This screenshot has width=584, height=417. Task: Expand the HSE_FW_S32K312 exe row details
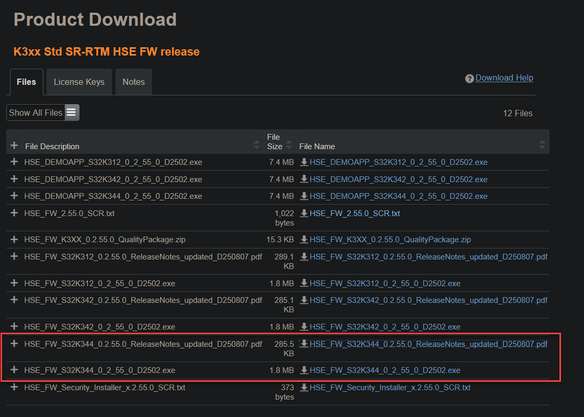(14, 283)
